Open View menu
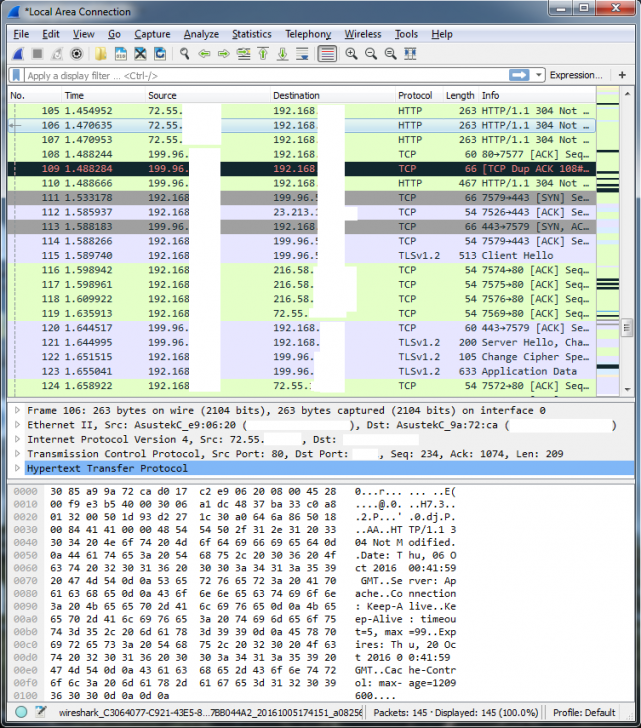Viewport: 641px width, 728px height. [84, 34]
